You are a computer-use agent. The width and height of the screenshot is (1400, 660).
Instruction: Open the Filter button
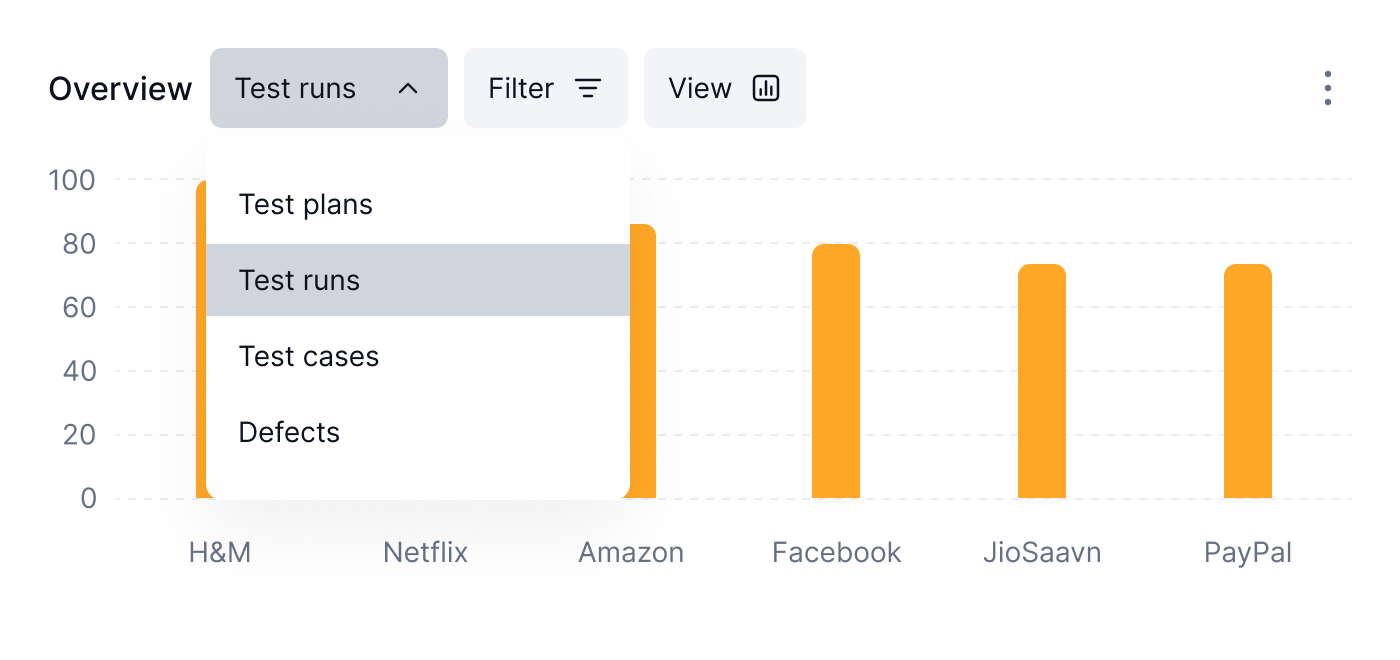[x=546, y=88]
